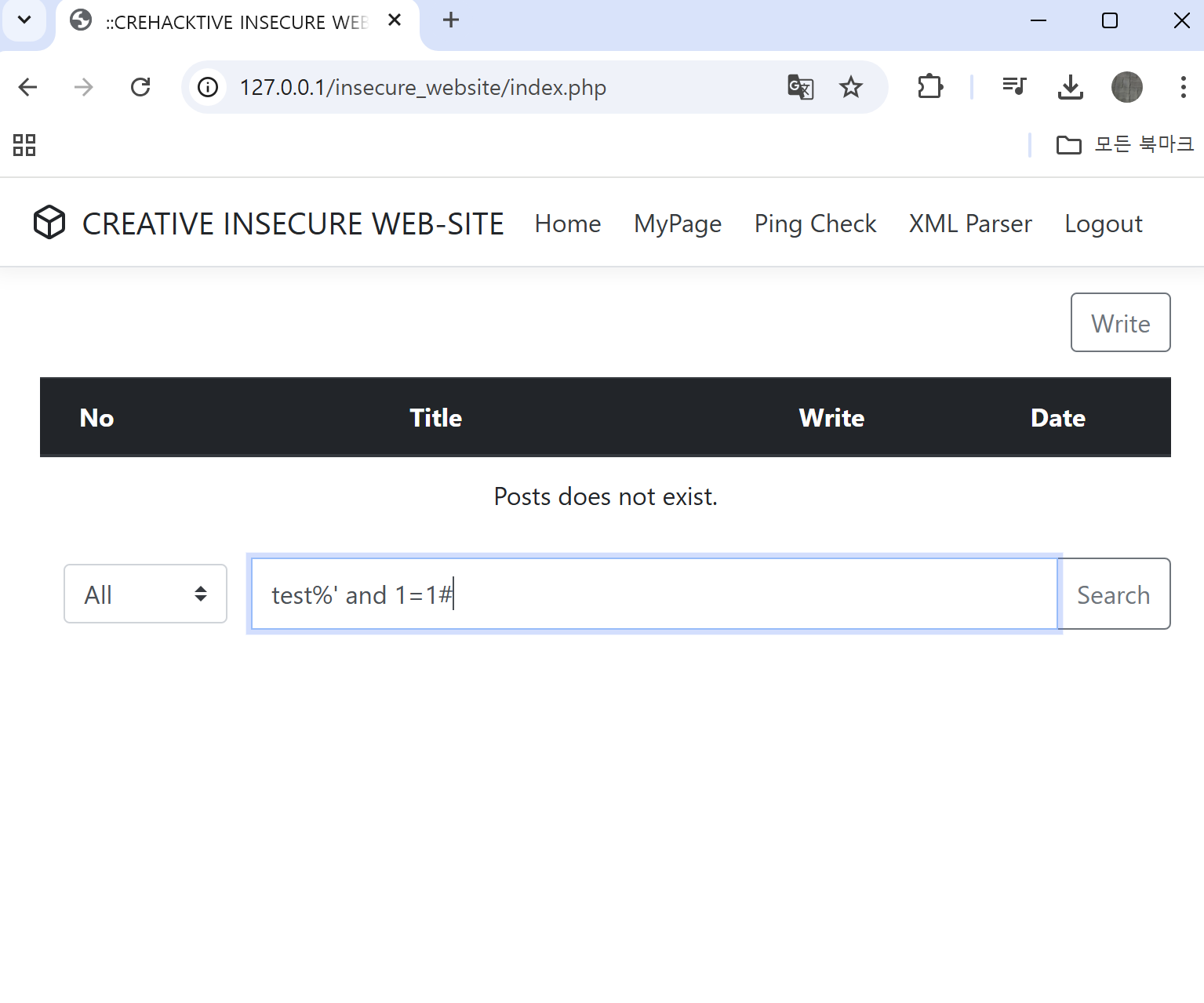Click the 'Posts does not exist.' message
This screenshot has width=1204, height=1003.
[606, 496]
